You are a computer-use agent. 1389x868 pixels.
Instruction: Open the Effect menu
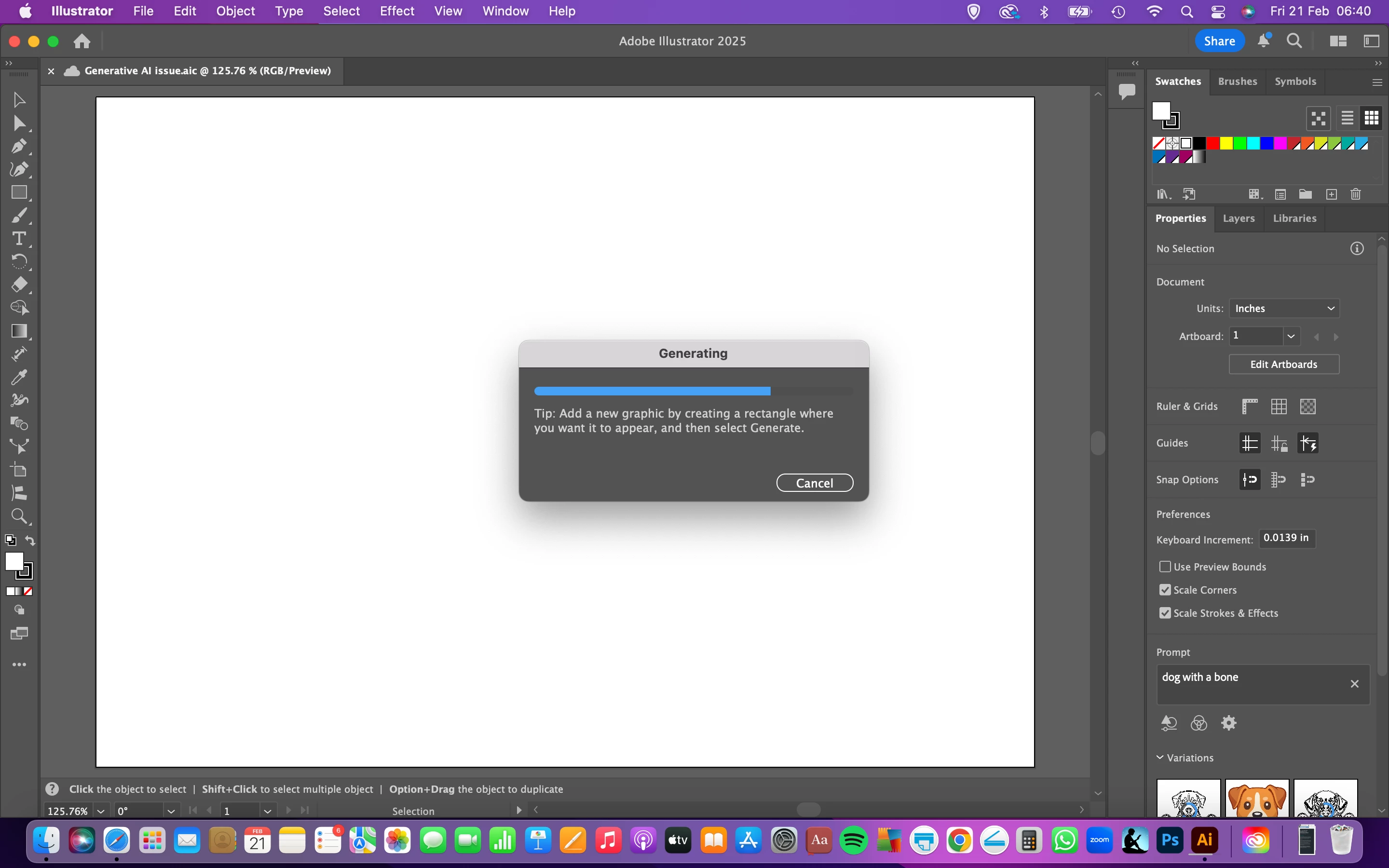396,11
